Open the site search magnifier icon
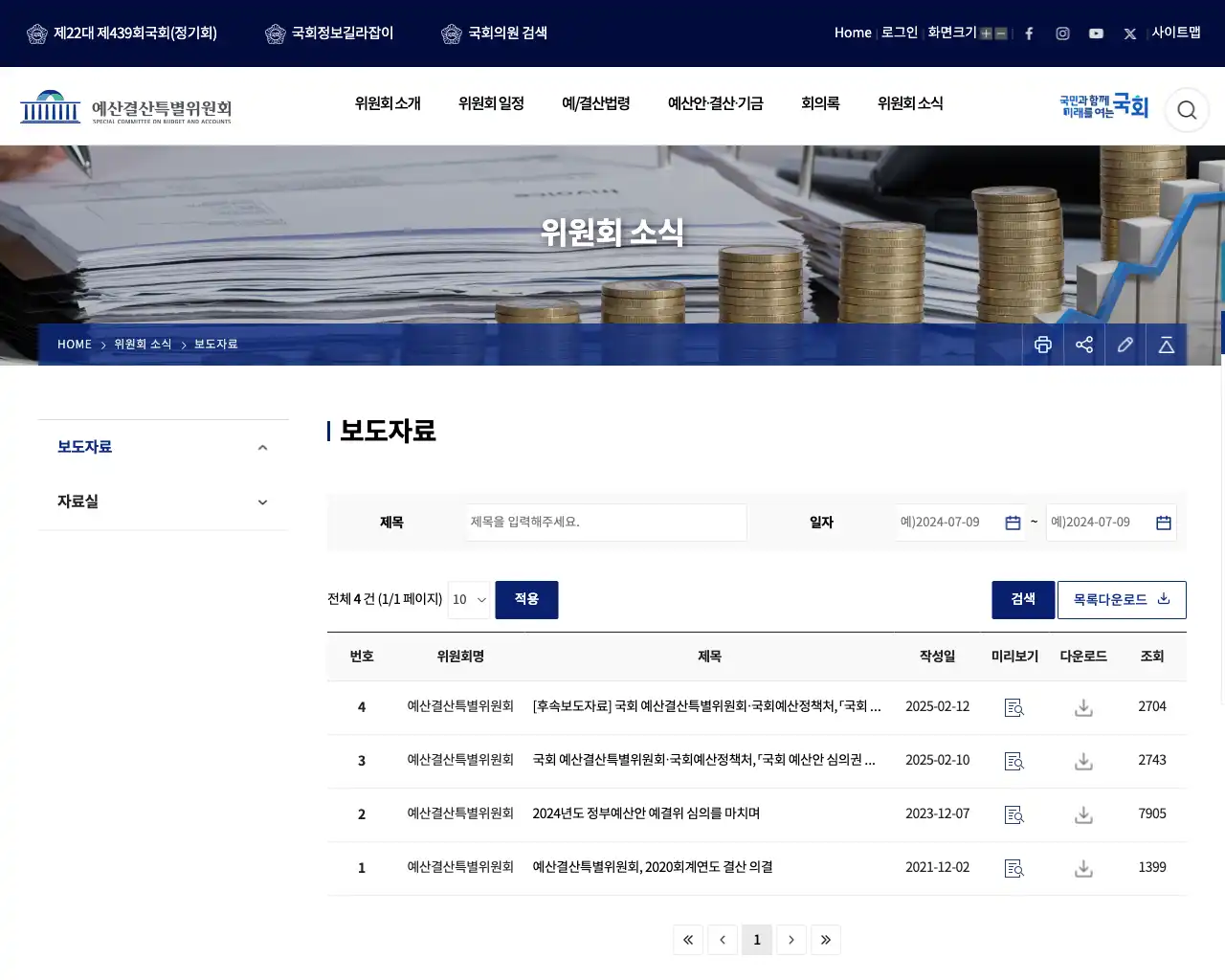1225x980 pixels. click(x=1187, y=110)
